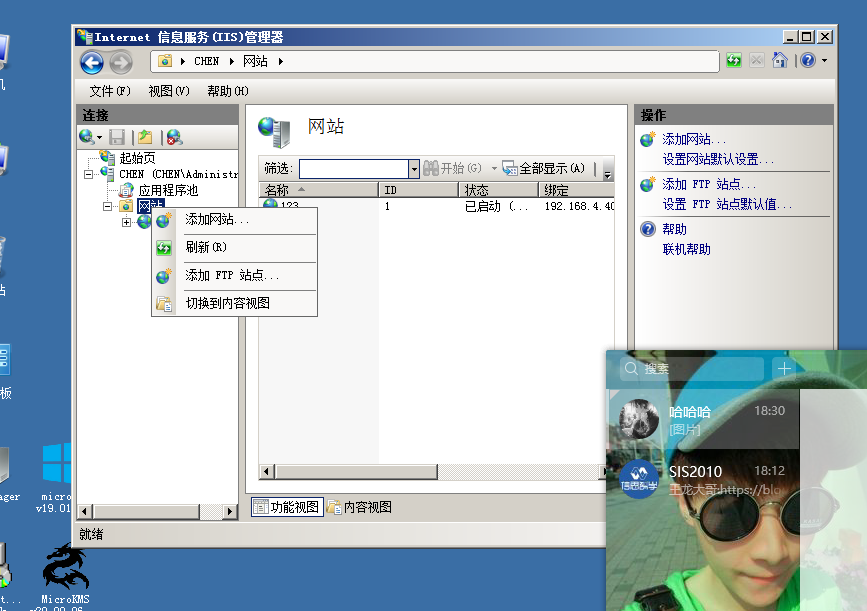Screen dimensions: 867x611
Task: Click CHEN in the address breadcrumb
Action: tap(206, 61)
